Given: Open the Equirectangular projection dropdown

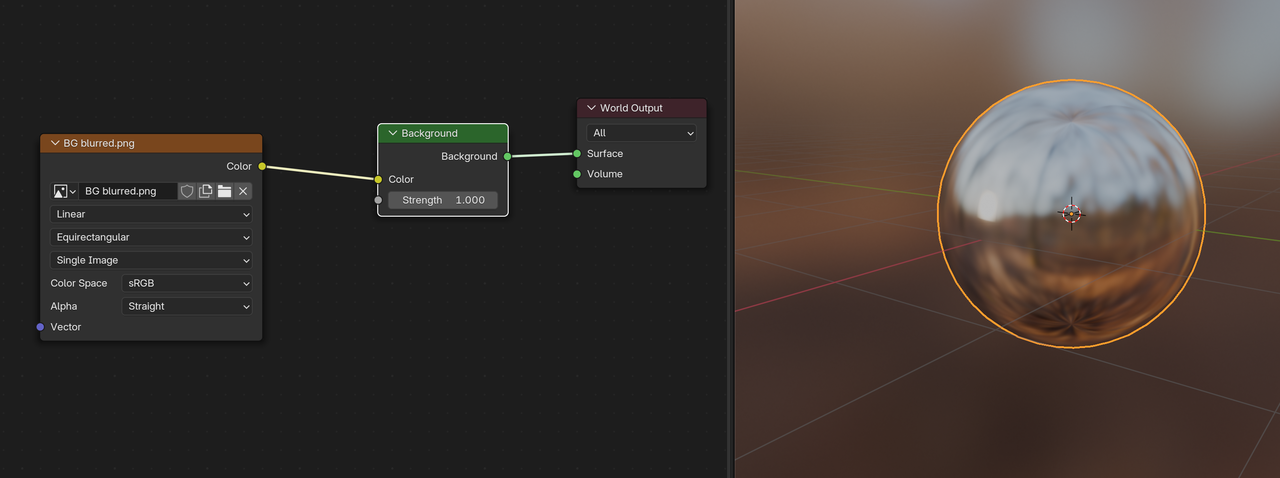Looking at the screenshot, I should 151,237.
